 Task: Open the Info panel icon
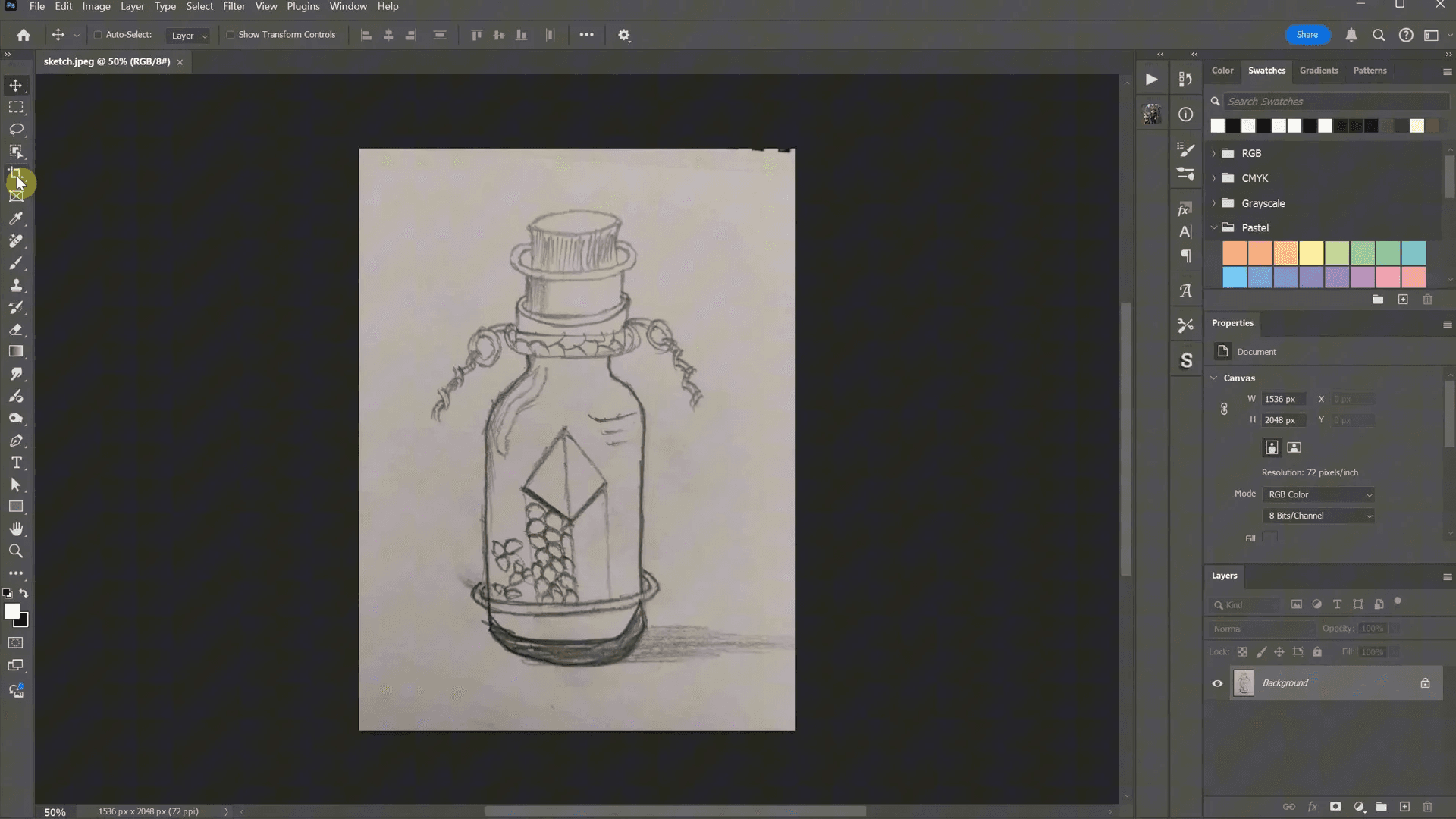[1186, 115]
